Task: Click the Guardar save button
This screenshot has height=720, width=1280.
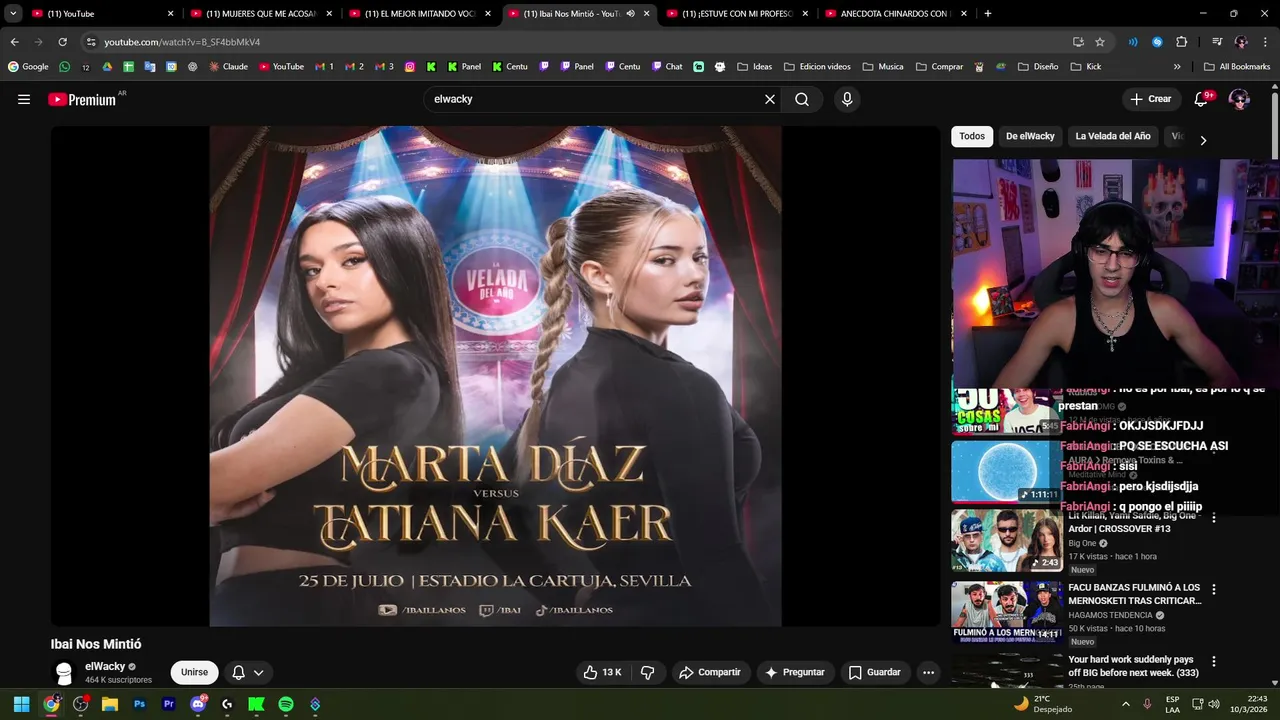Action: click(x=875, y=672)
